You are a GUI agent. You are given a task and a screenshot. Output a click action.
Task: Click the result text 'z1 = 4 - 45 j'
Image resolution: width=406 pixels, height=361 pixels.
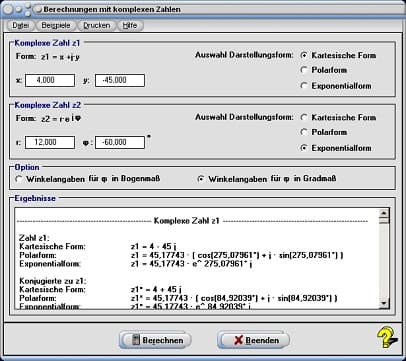154,247
